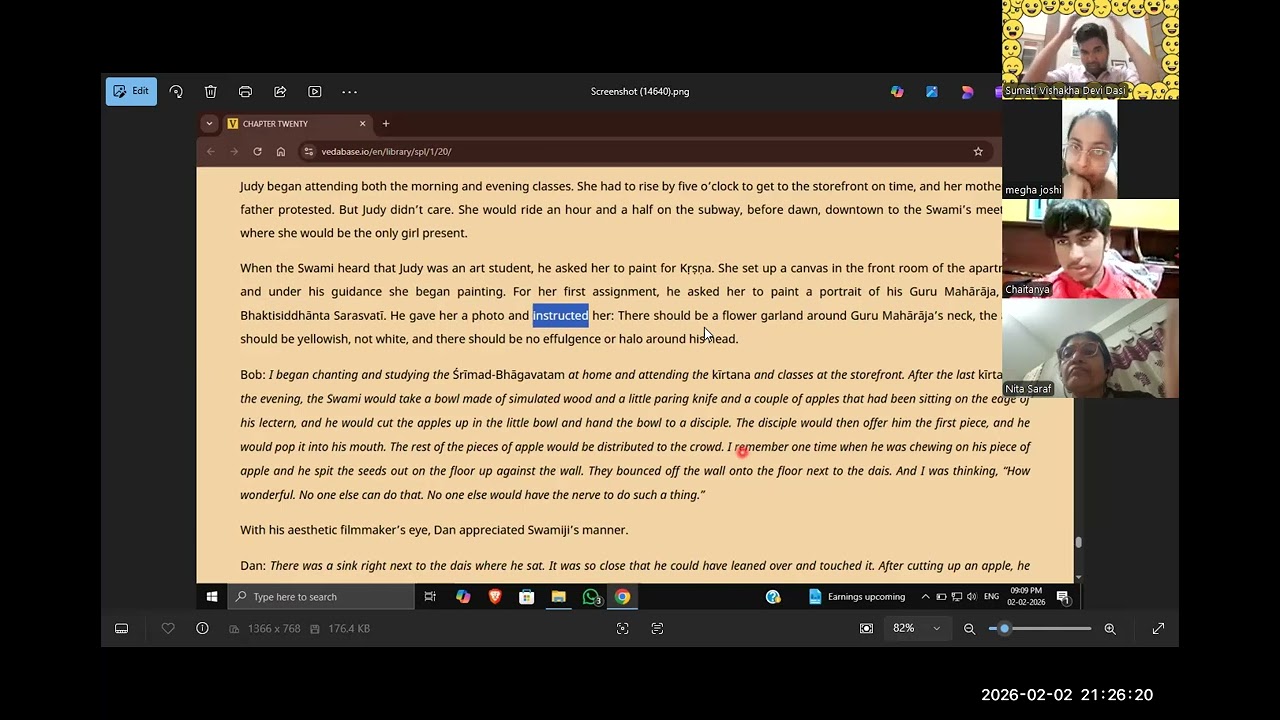The image size is (1280, 720).
Task: Click the file name Screenshot (14640).png
Action: 640,92
